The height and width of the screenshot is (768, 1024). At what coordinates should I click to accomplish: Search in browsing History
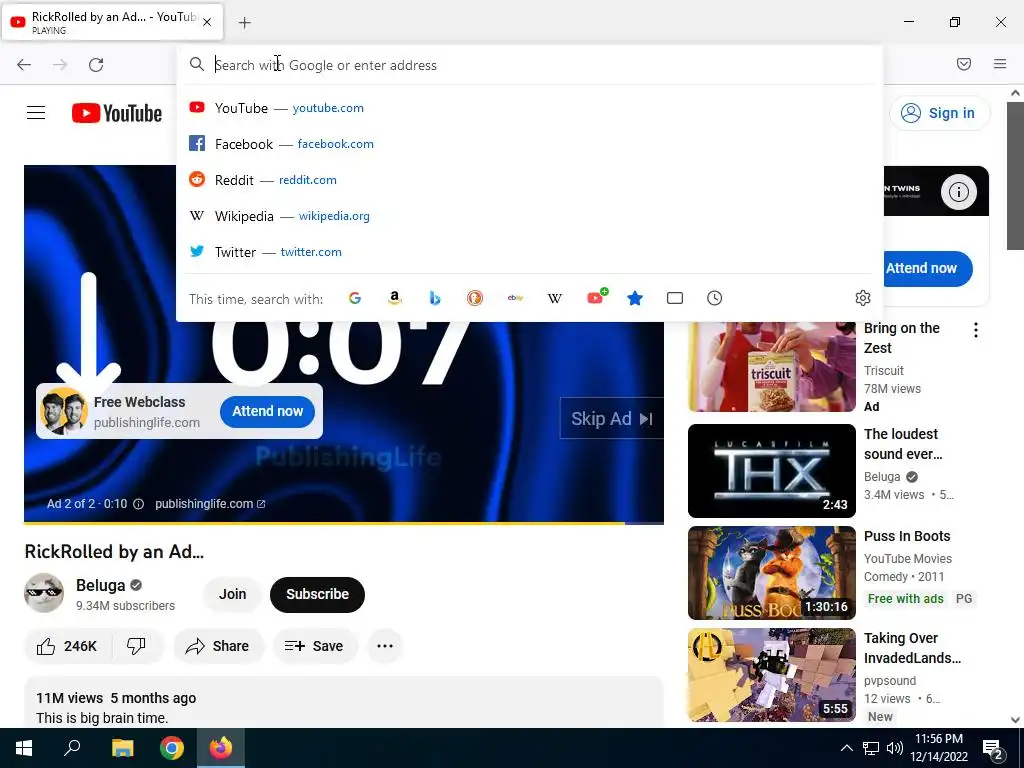[x=714, y=298]
